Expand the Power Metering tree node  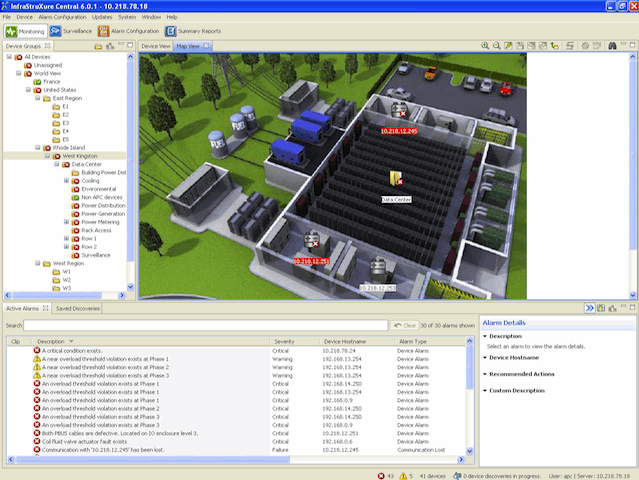click(x=66, y=222)
